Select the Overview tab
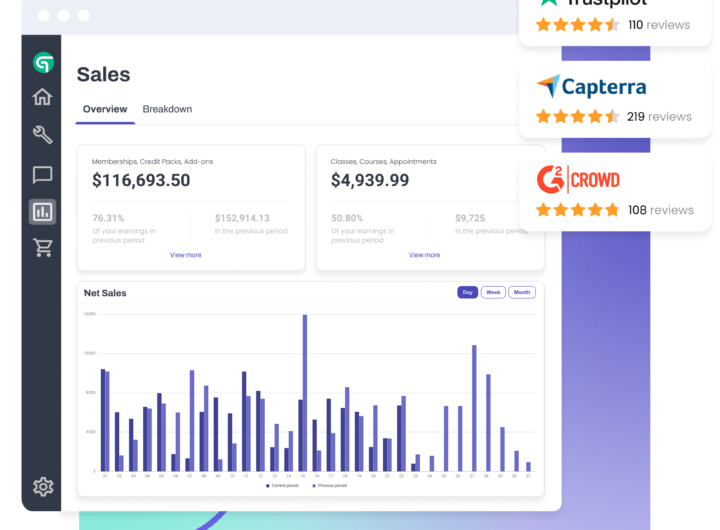Screen dimensions: 720x530 pos(105,109)
